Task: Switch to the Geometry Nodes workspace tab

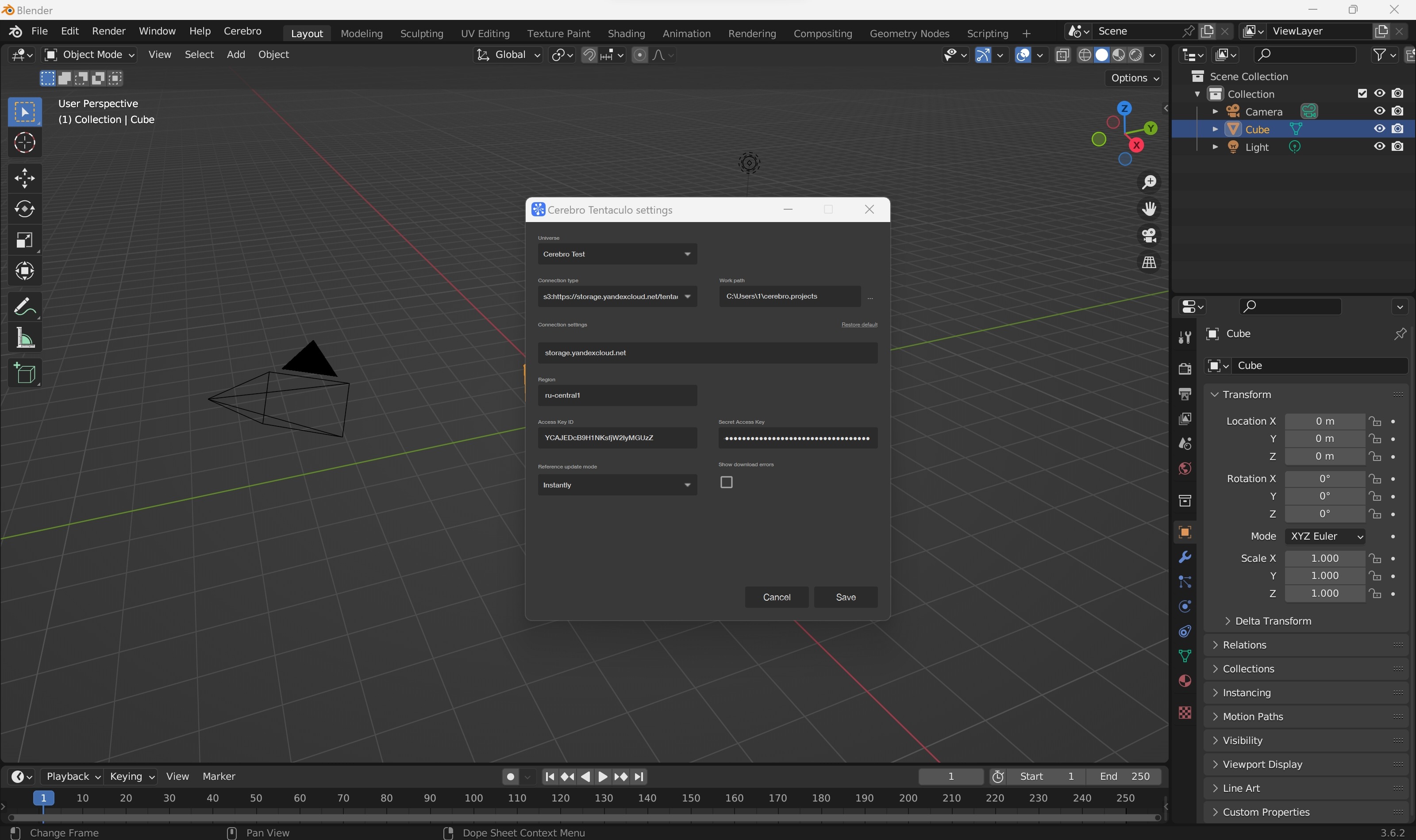Action: [x=909, y=33]
